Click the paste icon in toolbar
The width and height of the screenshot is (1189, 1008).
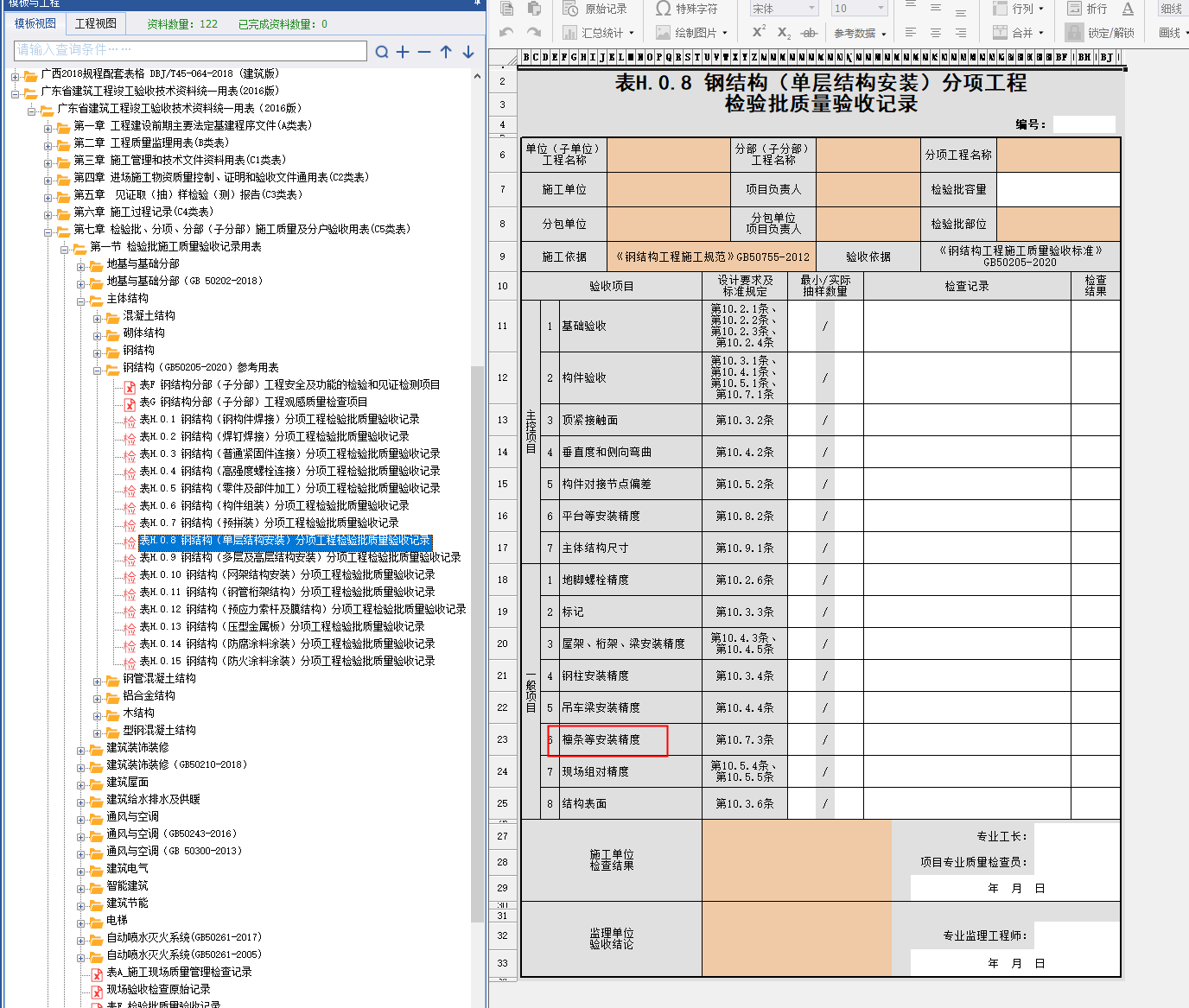pyautogui.click(x=534, y=9)
